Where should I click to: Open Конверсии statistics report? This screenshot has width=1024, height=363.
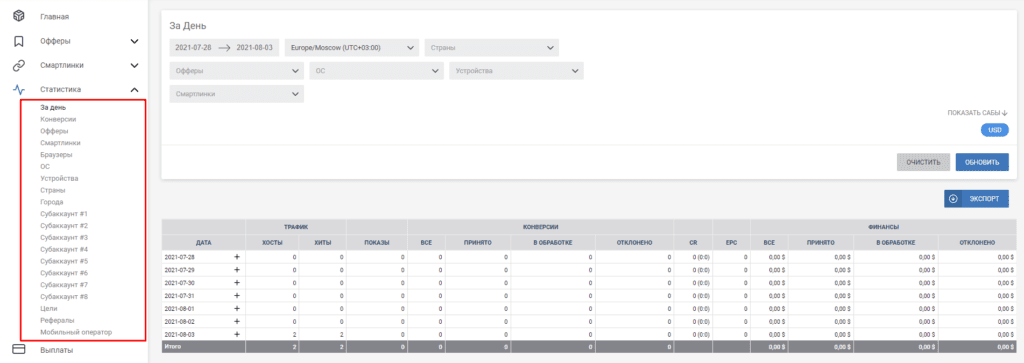click(58, 119)
